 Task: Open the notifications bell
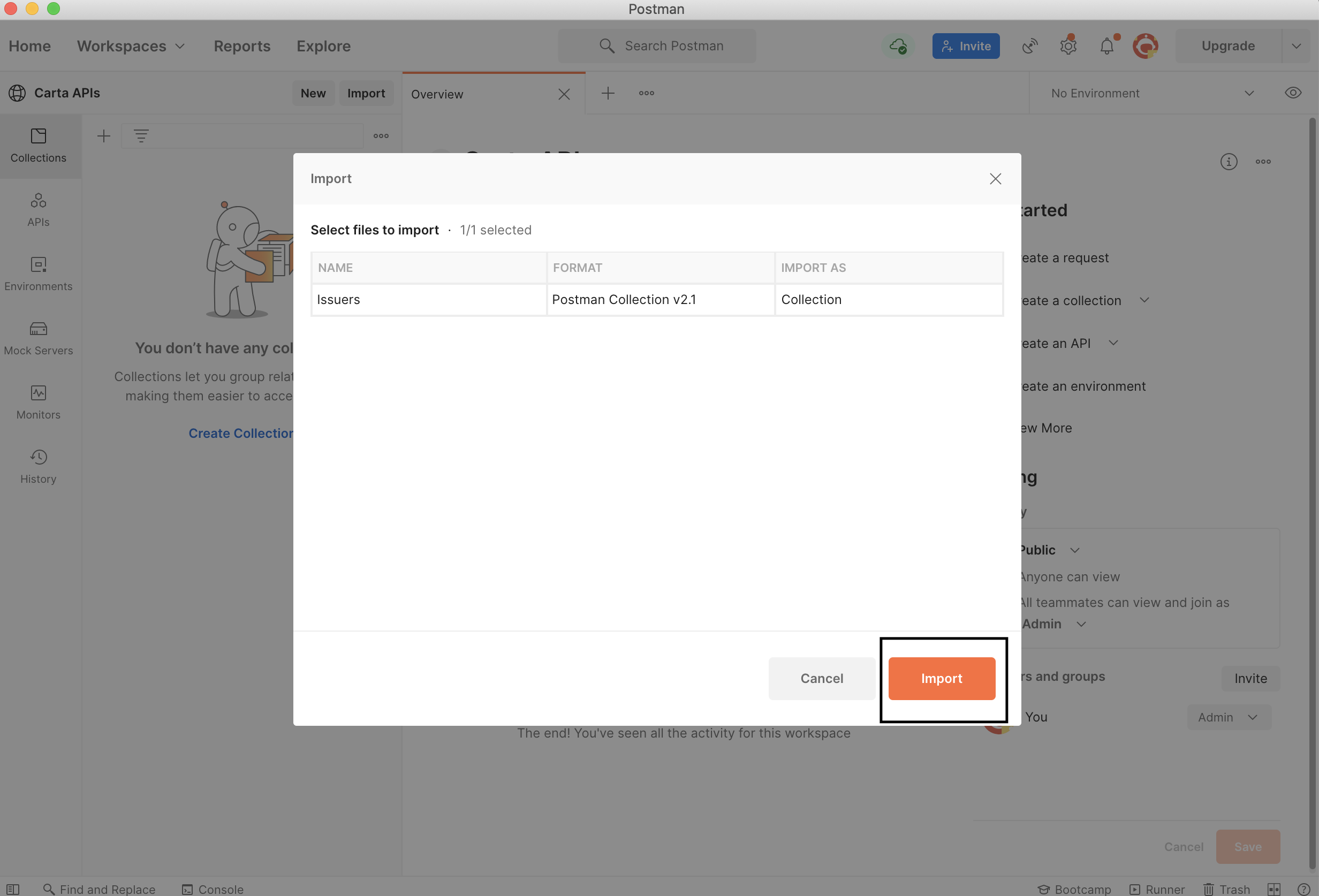pyautogui.click(x=1106, y=46)
